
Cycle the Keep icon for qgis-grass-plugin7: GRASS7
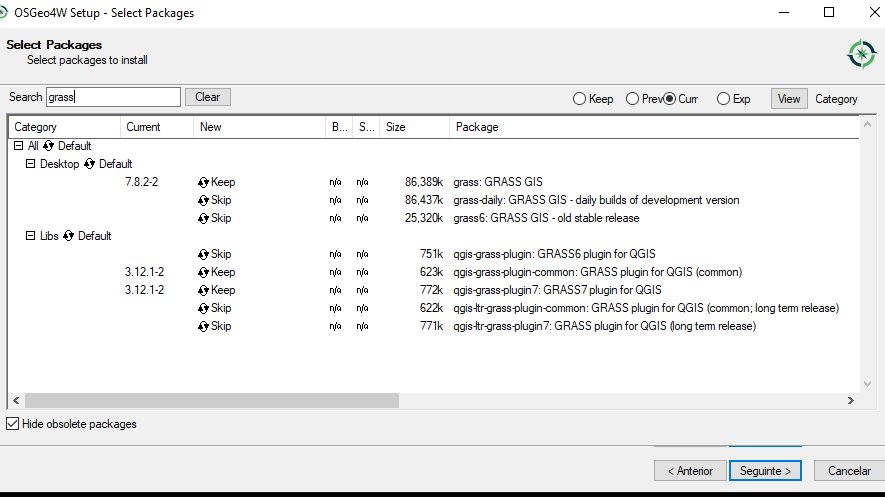tap(203, 291)
